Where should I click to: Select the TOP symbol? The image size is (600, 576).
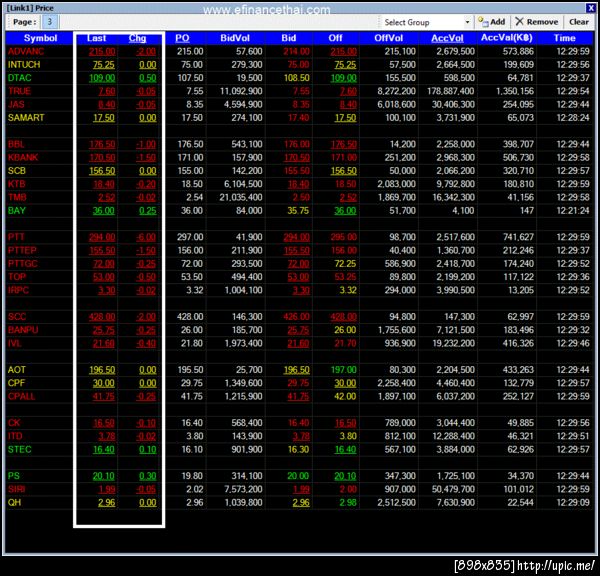pos(17,277)
